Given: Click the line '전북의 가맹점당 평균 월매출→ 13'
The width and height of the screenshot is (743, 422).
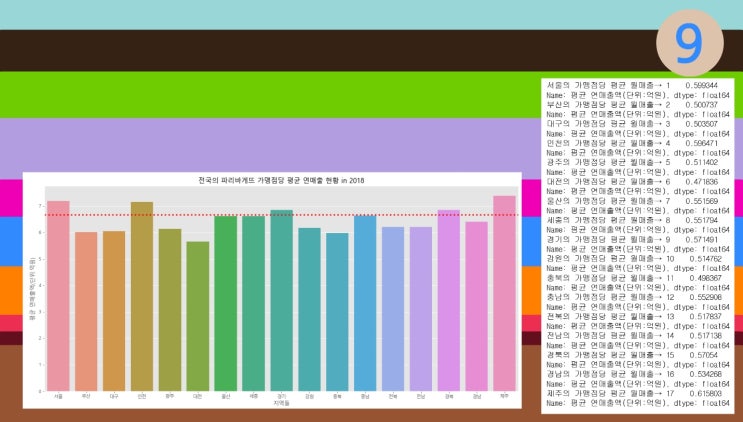Looking at the screenshot, I should pyautogui.click(x=610, y=316).
